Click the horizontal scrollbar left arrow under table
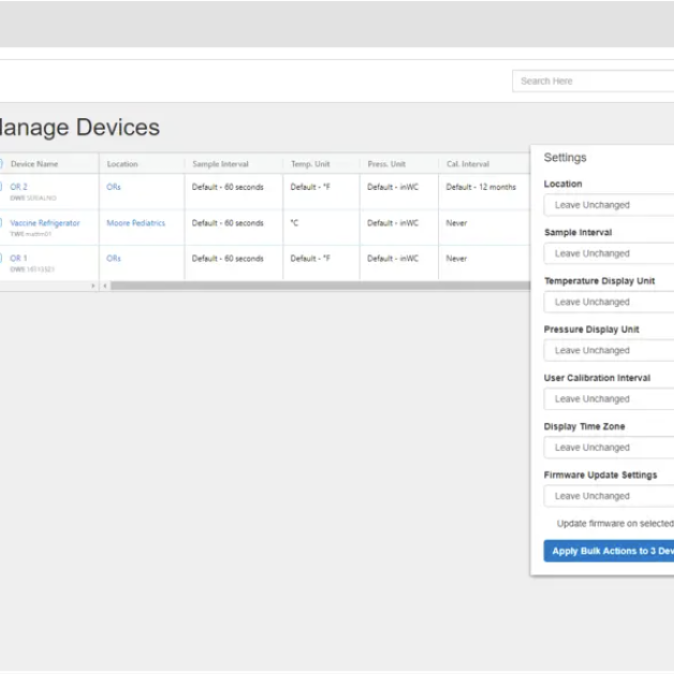The height and width of the screenshot is (674, 674). click(105, 286)
